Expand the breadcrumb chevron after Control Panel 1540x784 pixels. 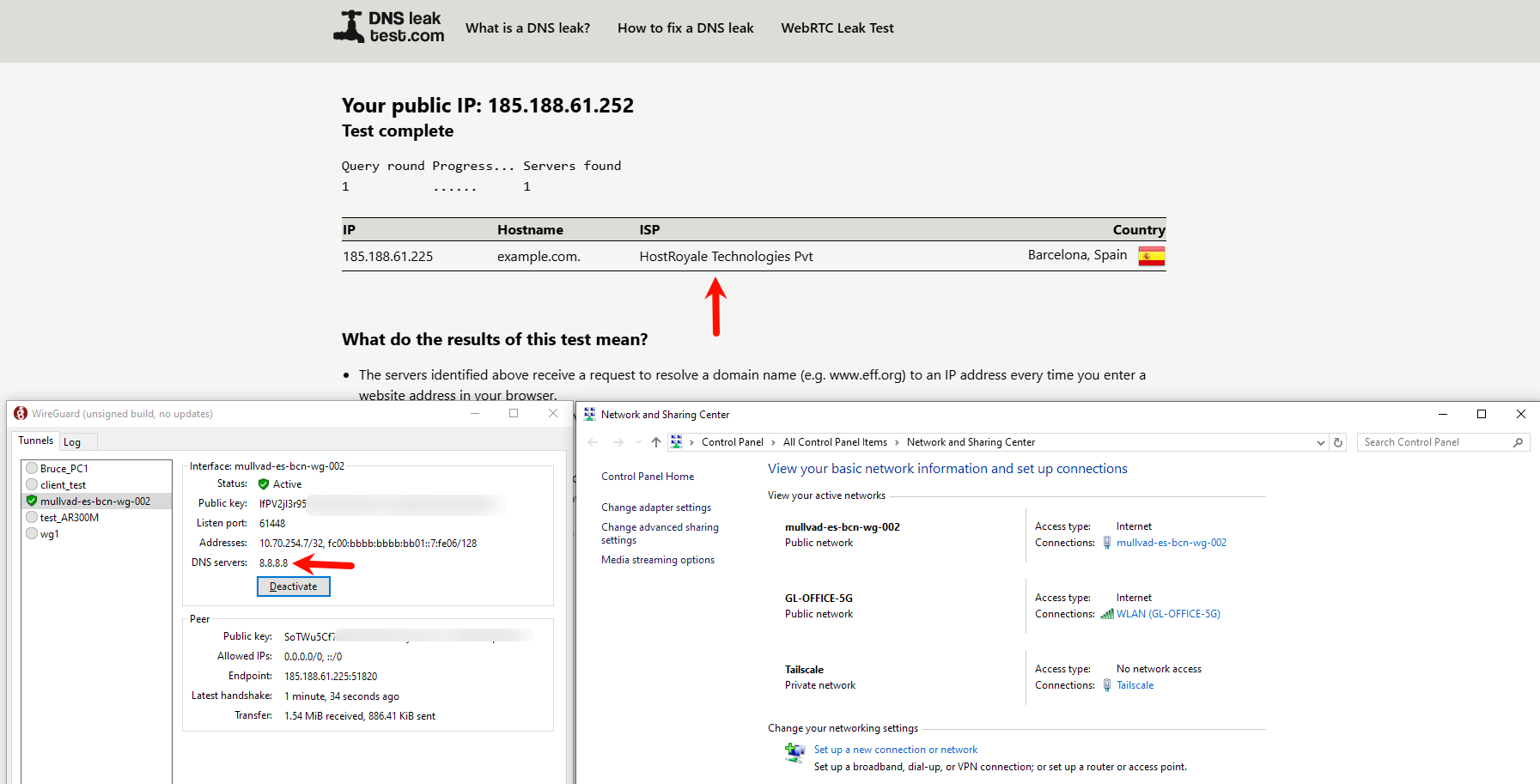point(773,442)
